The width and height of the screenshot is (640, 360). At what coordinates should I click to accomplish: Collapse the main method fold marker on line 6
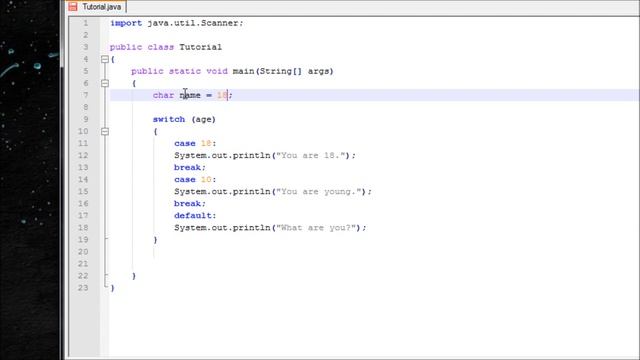(105, 83)
